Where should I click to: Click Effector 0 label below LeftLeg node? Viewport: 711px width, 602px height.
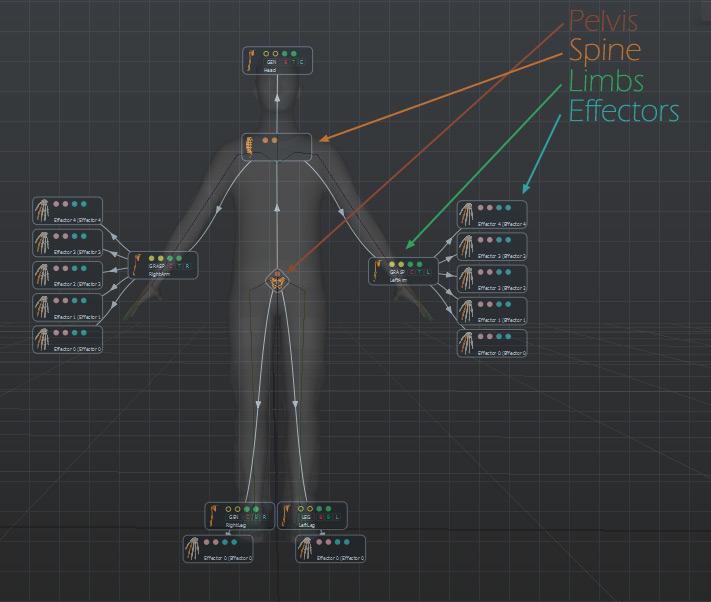(340, 558)
